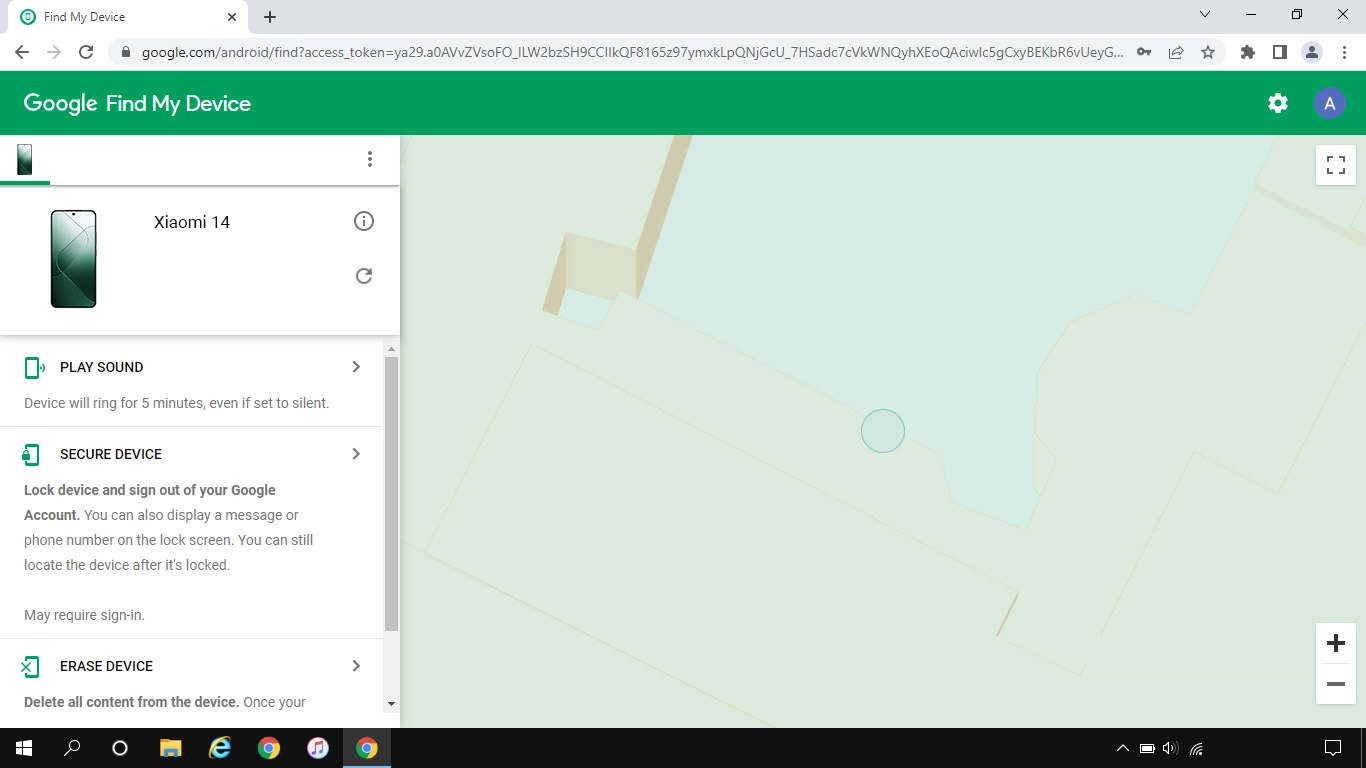Open the tab search dropdown
1366x768 pixels.
click(1204, 15)
